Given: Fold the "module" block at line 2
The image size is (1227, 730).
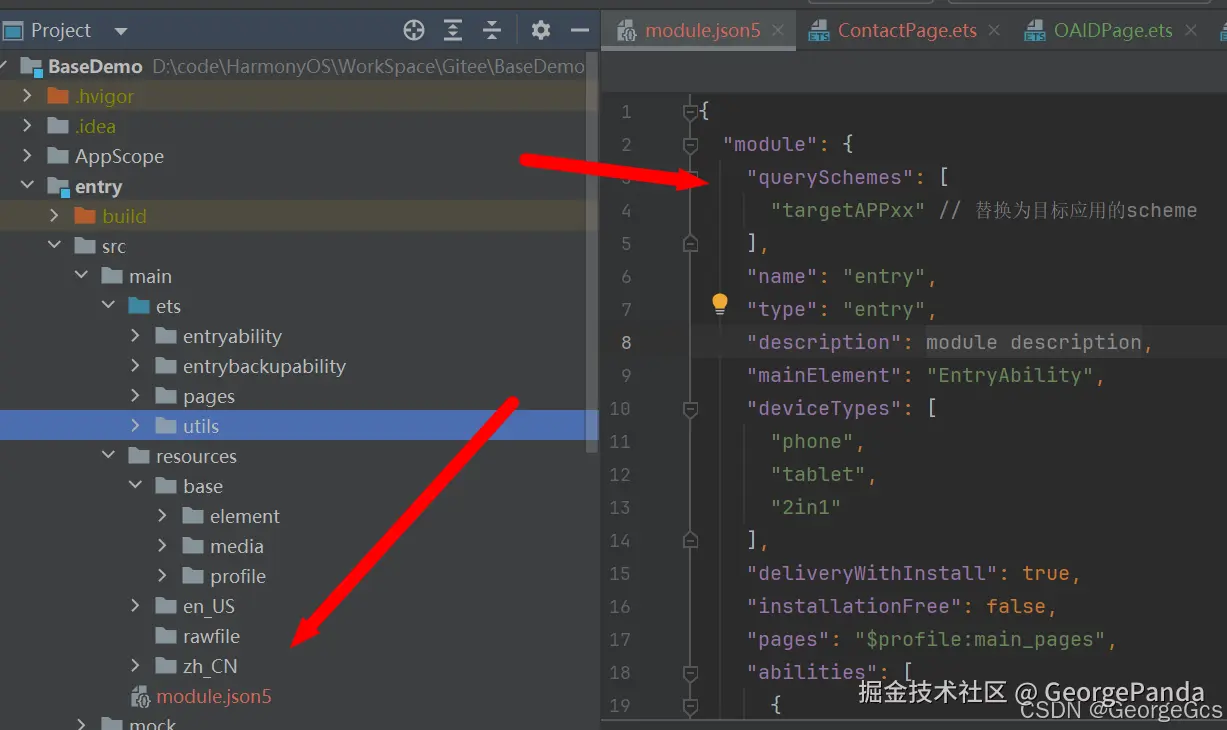Looking at the screenshot, I should pos(690,146).
